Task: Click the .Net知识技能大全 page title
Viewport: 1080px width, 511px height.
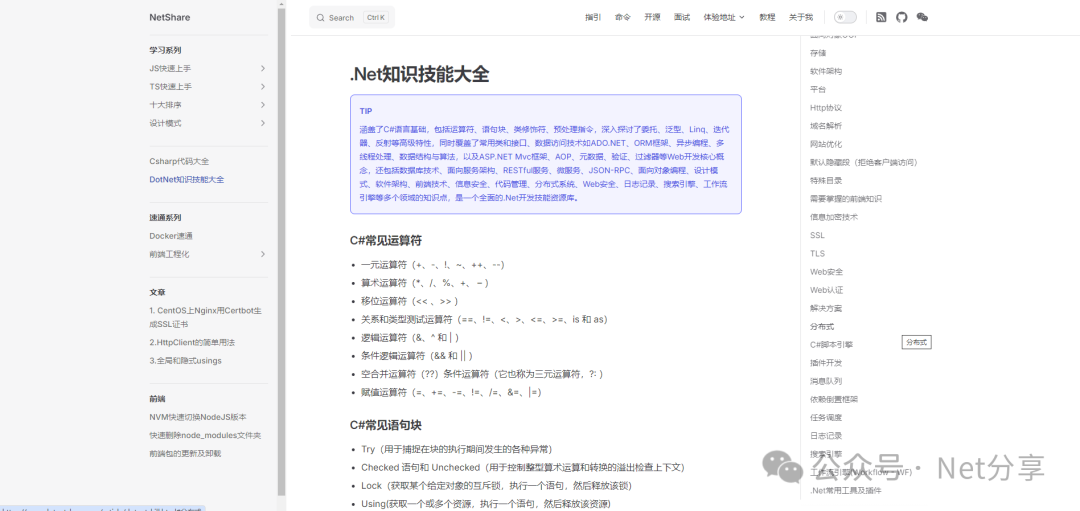Action: point(419,74)
